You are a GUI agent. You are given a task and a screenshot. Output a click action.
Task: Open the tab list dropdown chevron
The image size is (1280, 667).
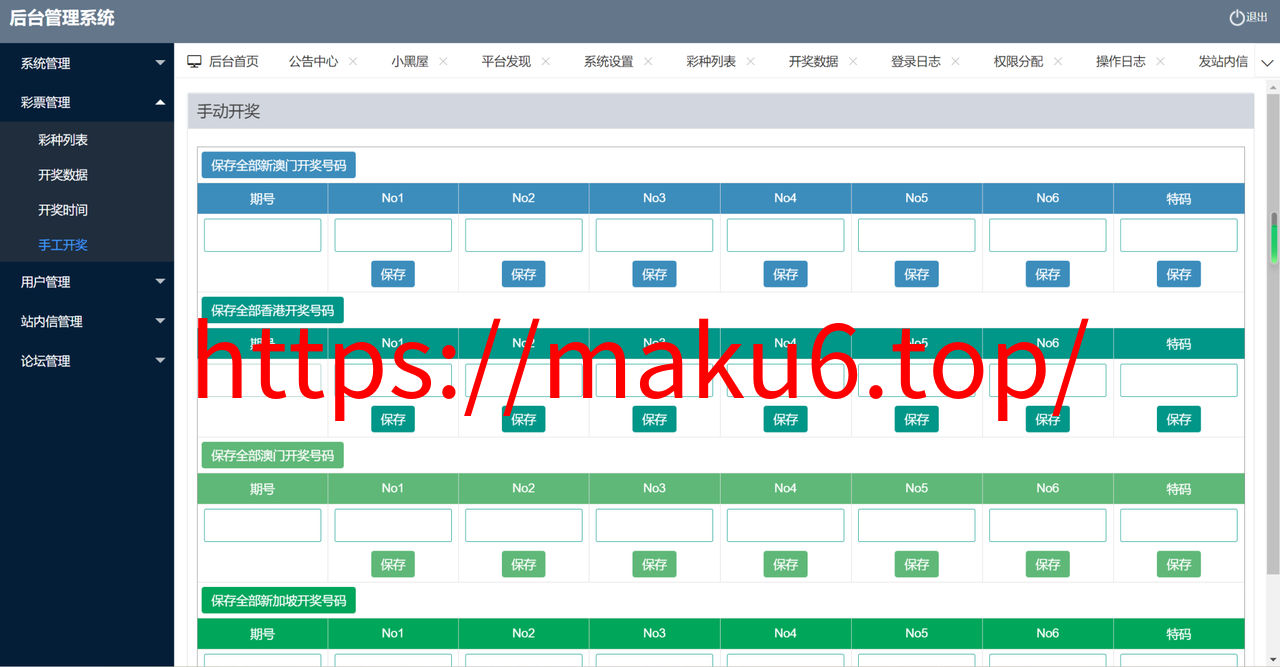tap(1267, 62)
